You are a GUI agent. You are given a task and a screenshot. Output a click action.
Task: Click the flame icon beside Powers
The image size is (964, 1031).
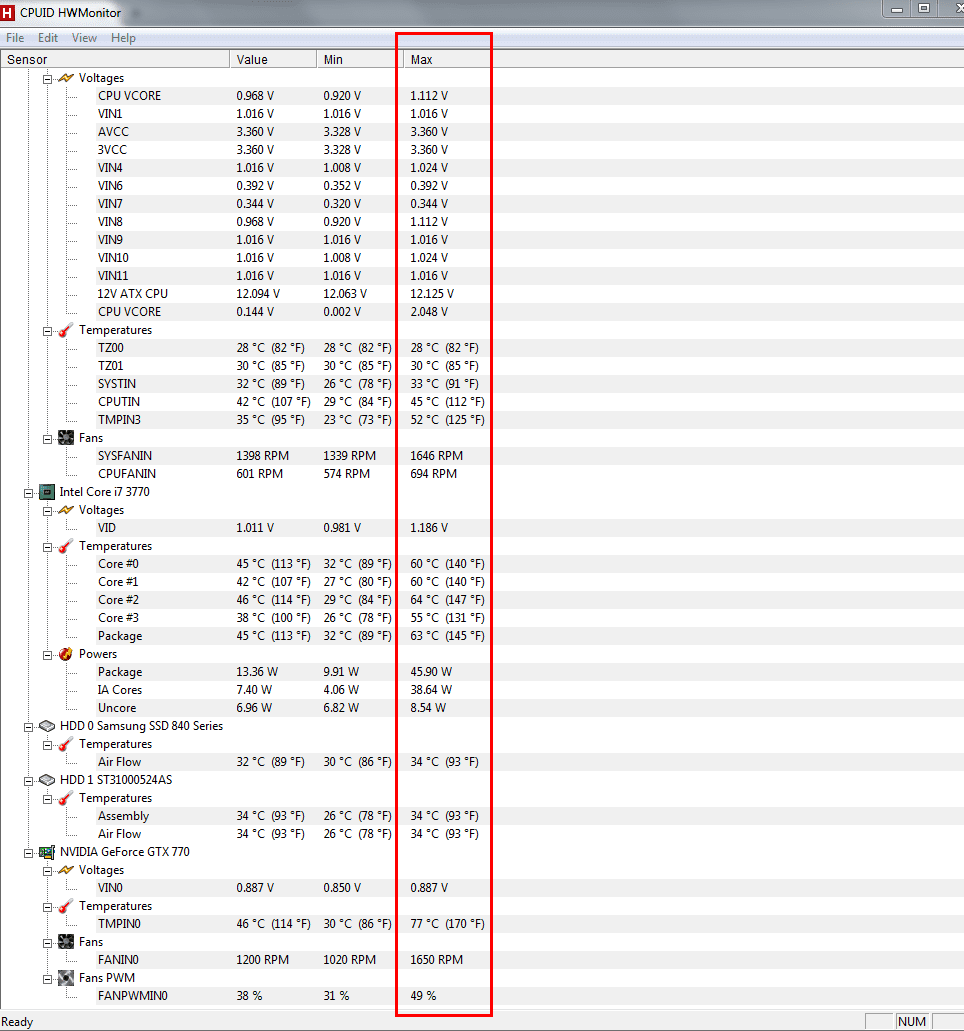pos(66,654)
